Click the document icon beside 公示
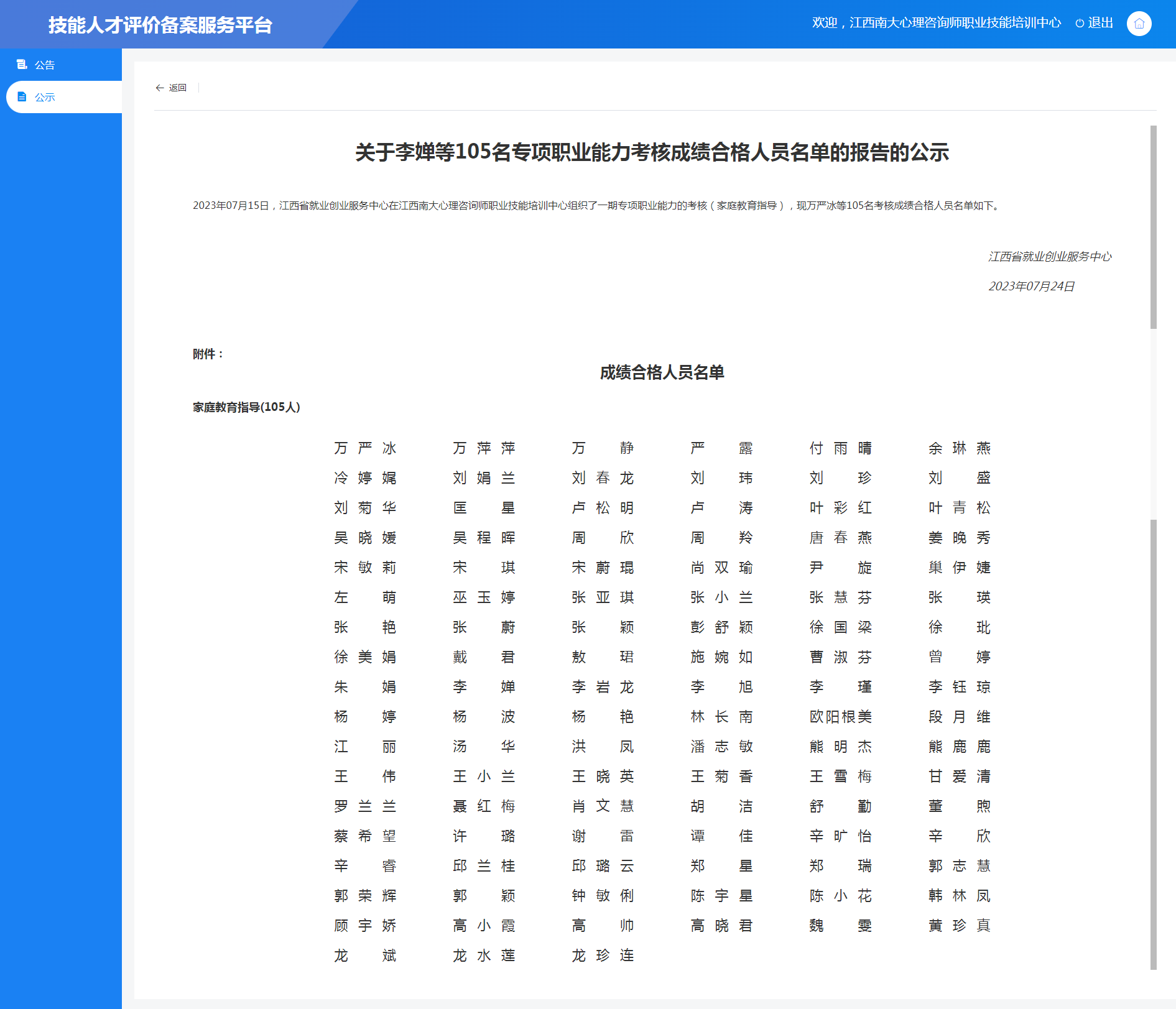This screenshot has height=1009, width=1176. click(22, 96)
